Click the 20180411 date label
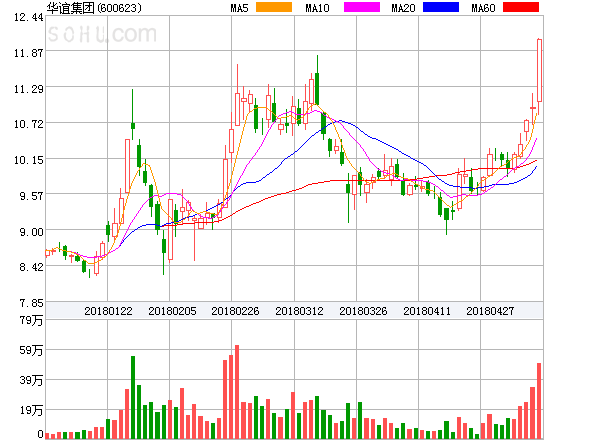The width and height of the screenshot is (600, 440). (427, 311)
